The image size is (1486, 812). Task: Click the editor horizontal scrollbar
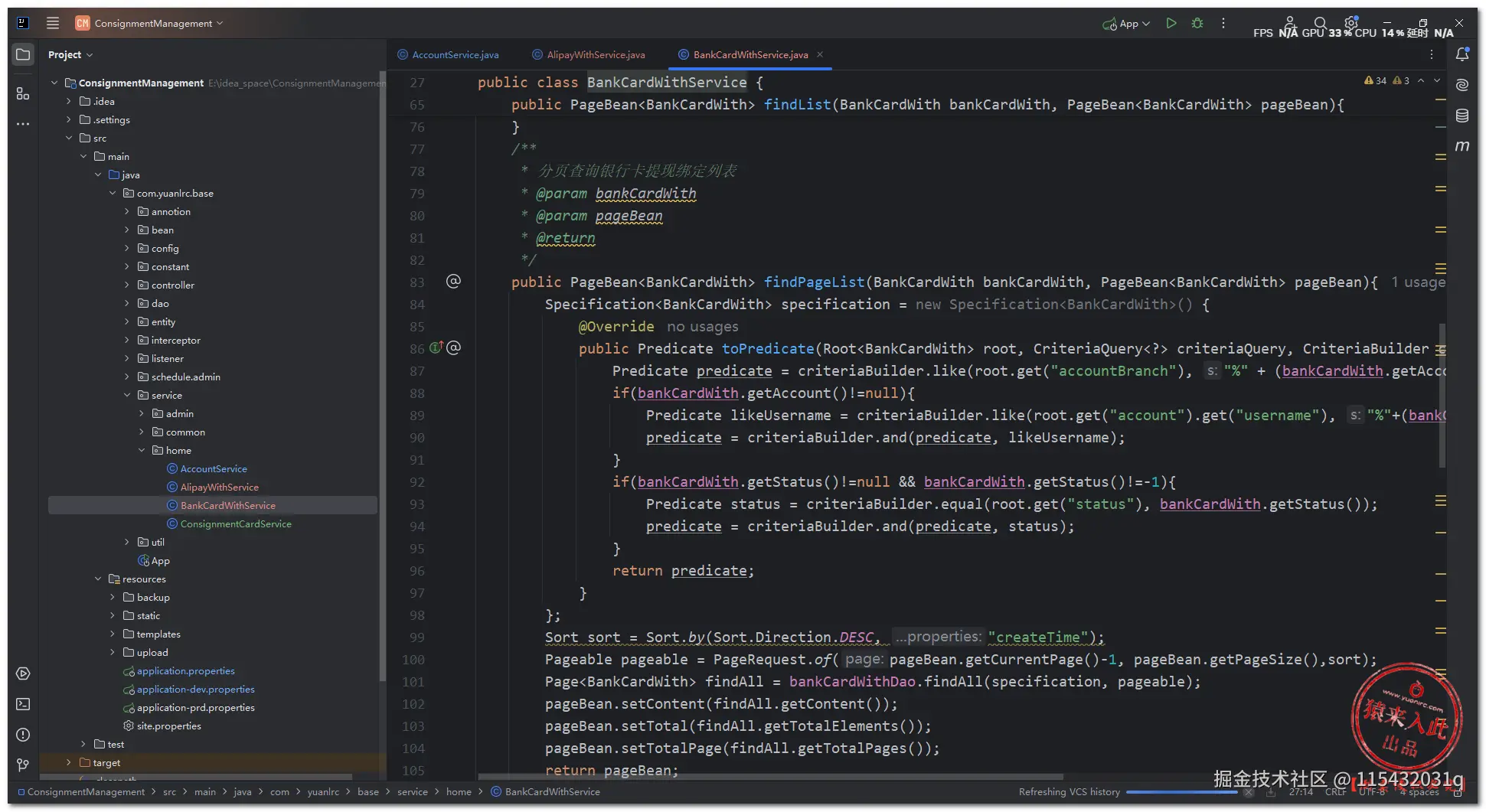770,777
